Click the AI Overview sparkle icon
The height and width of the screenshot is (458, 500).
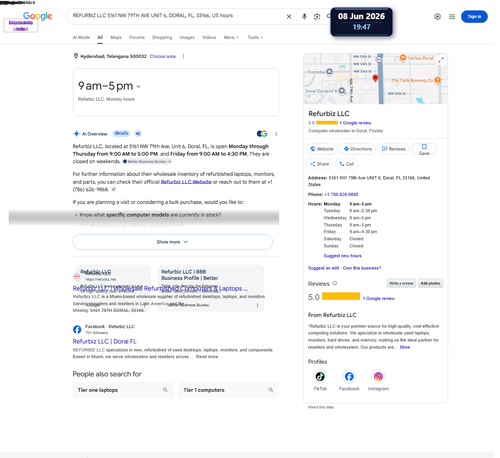76,134
